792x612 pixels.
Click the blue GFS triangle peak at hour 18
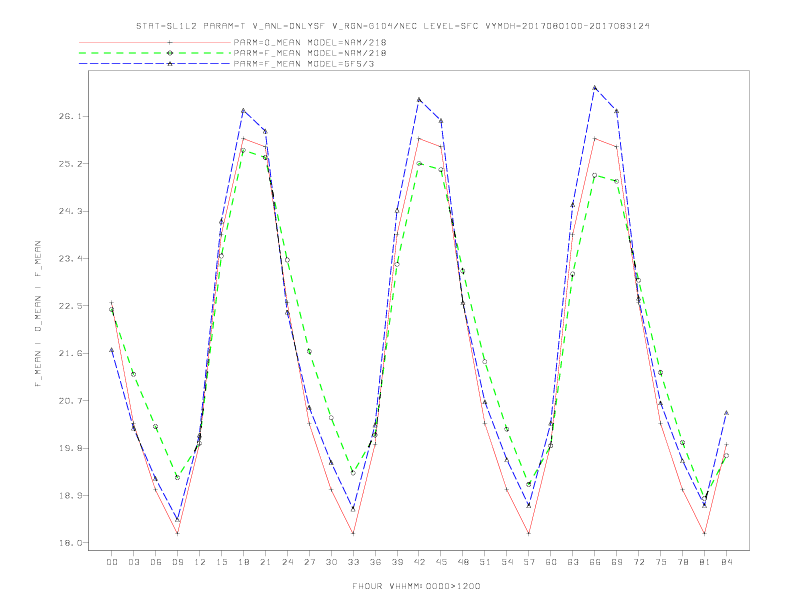pyautogui.click(x=243, y=110)
